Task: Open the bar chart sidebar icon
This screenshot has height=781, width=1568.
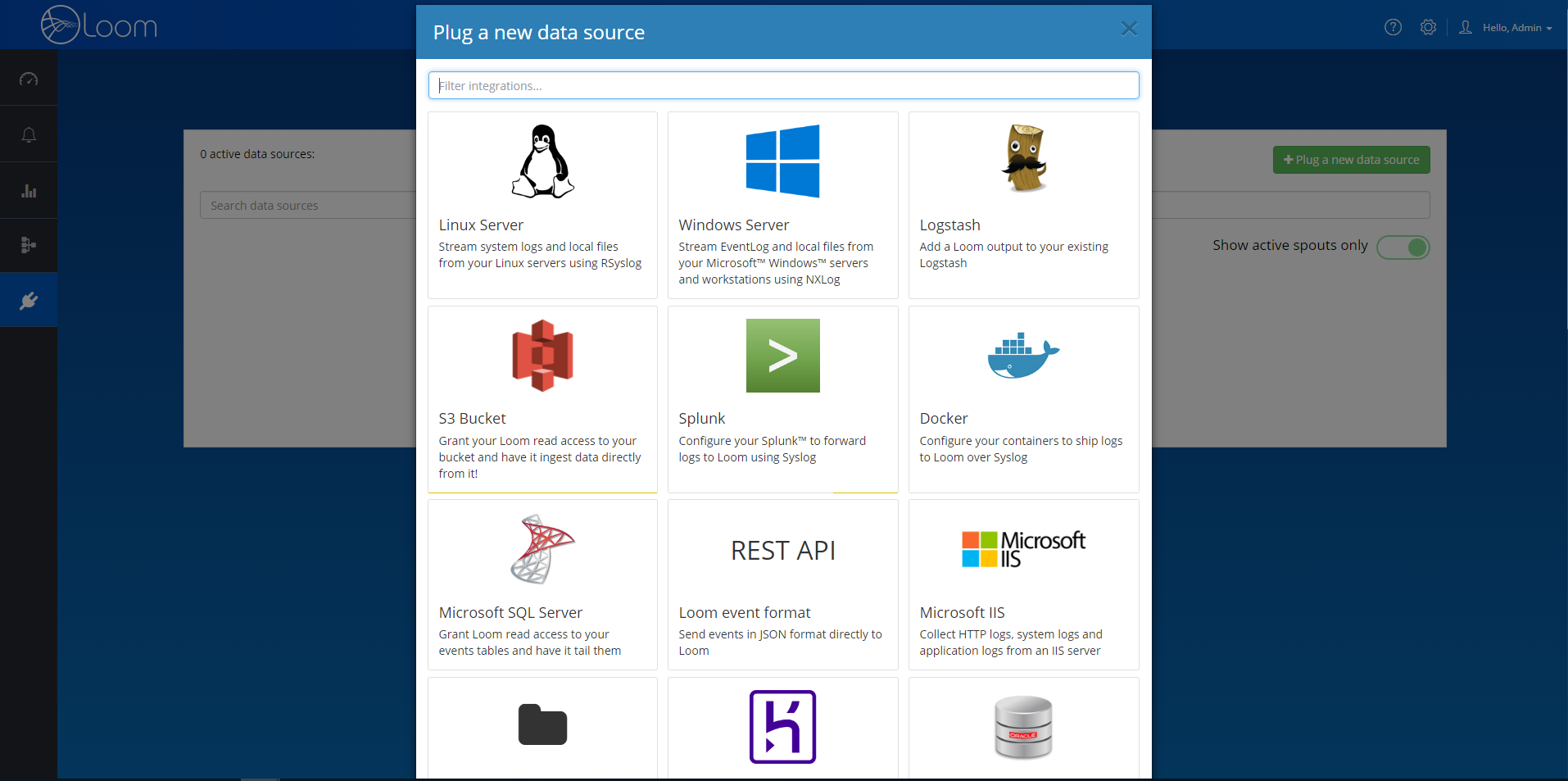Action: [29, 191]
